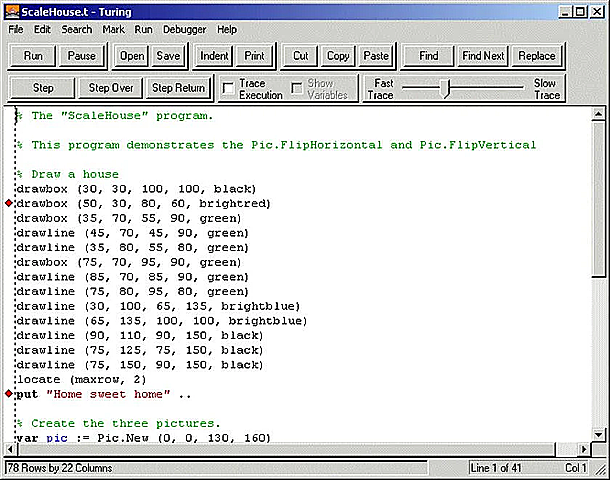Click the Save button

coord(168,56)
